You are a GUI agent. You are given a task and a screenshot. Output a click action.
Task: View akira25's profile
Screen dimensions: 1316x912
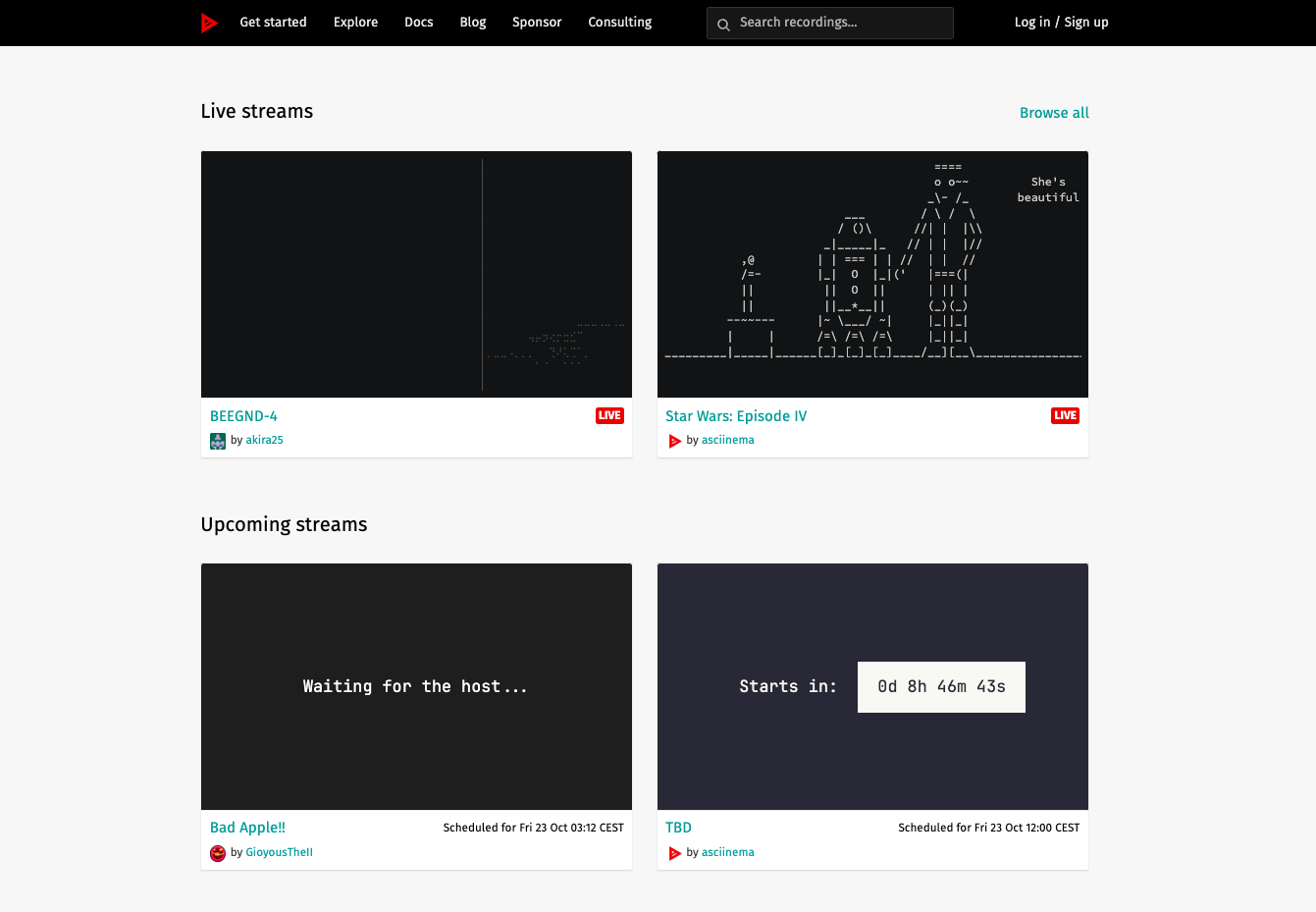(x=264, y=440)
